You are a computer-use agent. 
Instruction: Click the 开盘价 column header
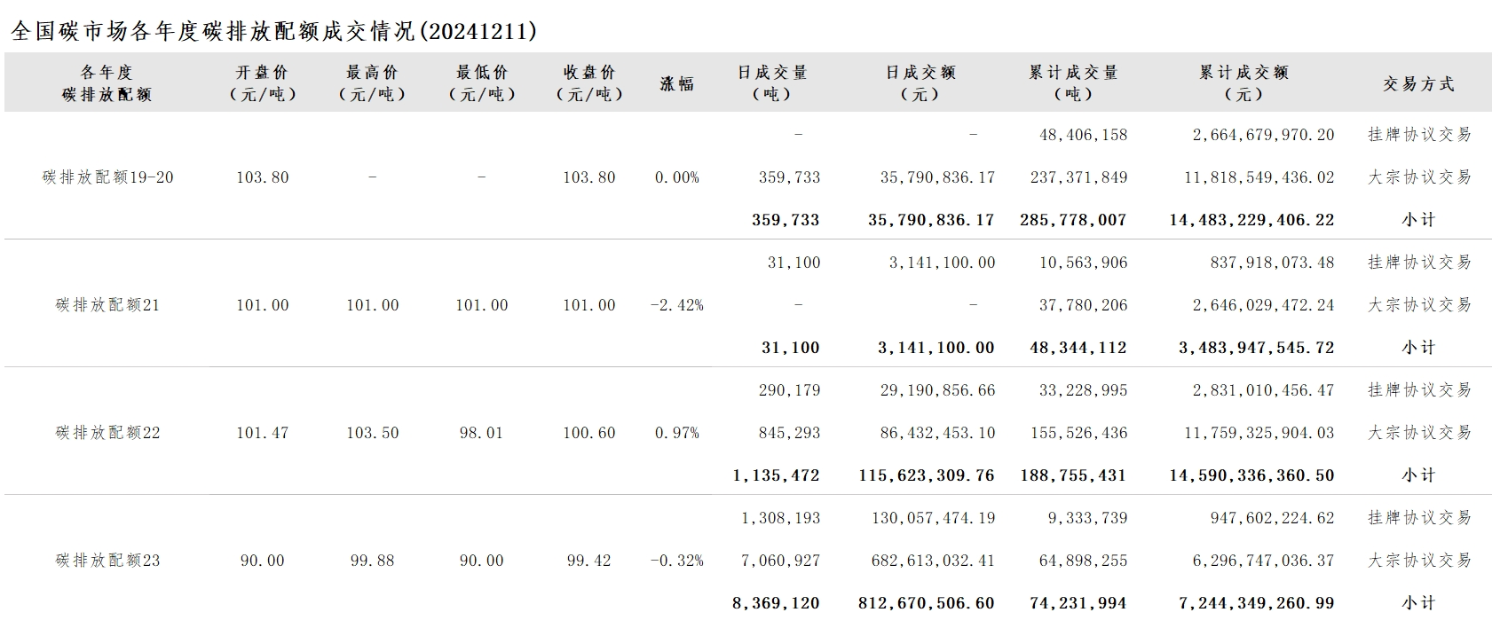click(263, 83)
